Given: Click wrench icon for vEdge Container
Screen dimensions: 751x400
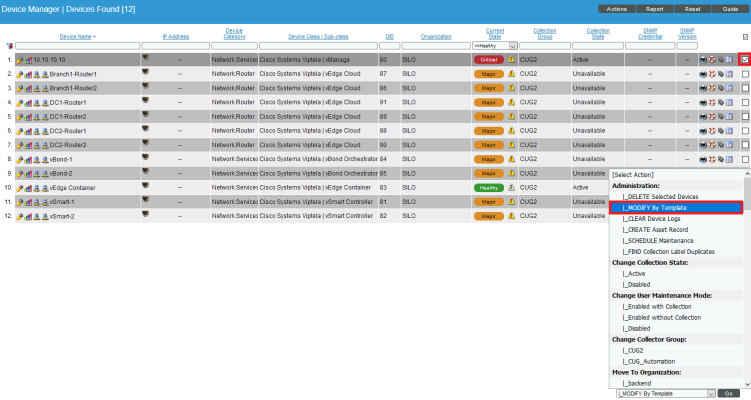Looking at the screenshot, I should click(20, 188).
